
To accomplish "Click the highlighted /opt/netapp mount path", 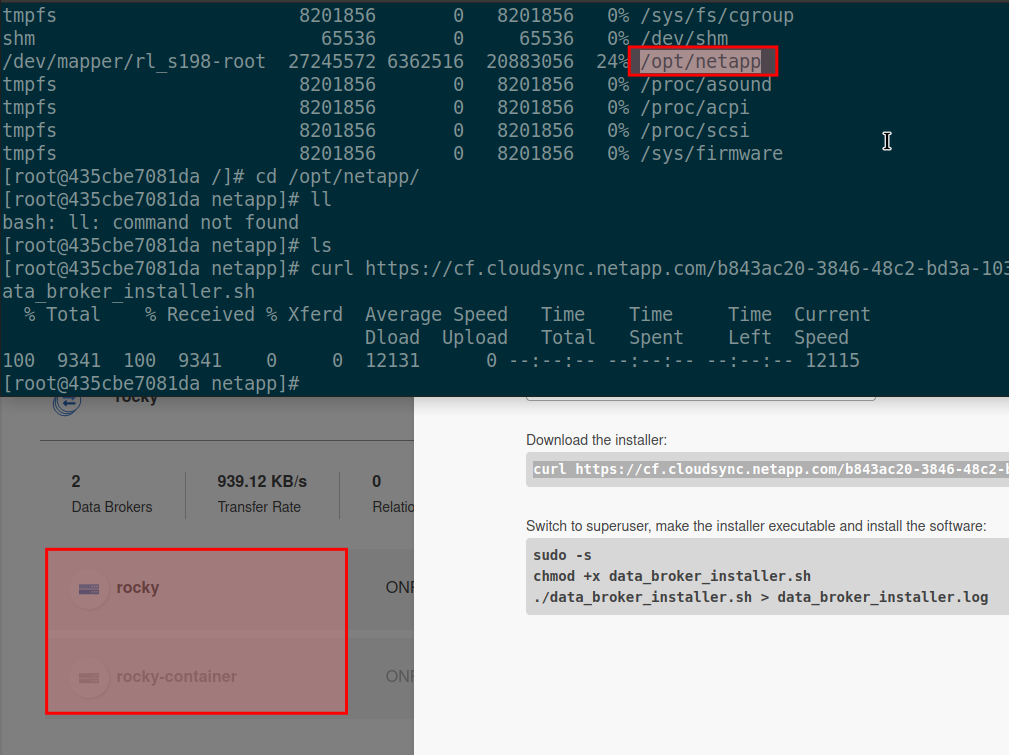I will tap(701, 62).
